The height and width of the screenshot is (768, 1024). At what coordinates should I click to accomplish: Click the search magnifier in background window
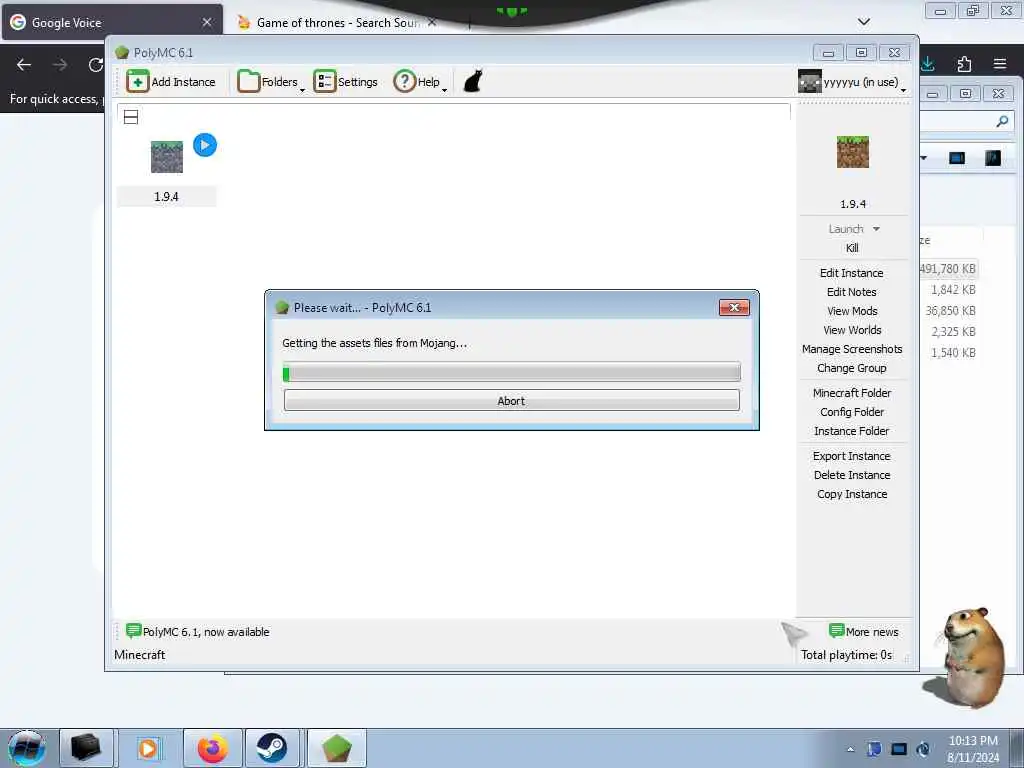1002,121
